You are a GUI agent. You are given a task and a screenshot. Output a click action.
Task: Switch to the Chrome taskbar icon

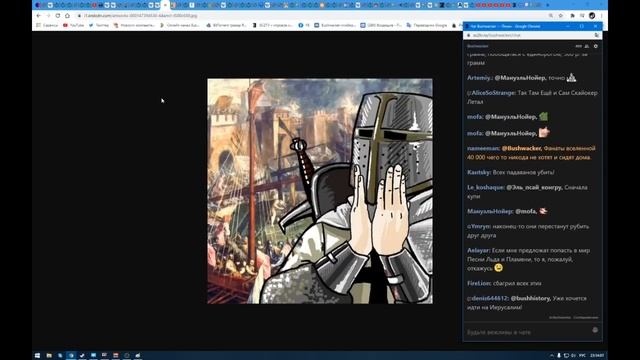71,356
